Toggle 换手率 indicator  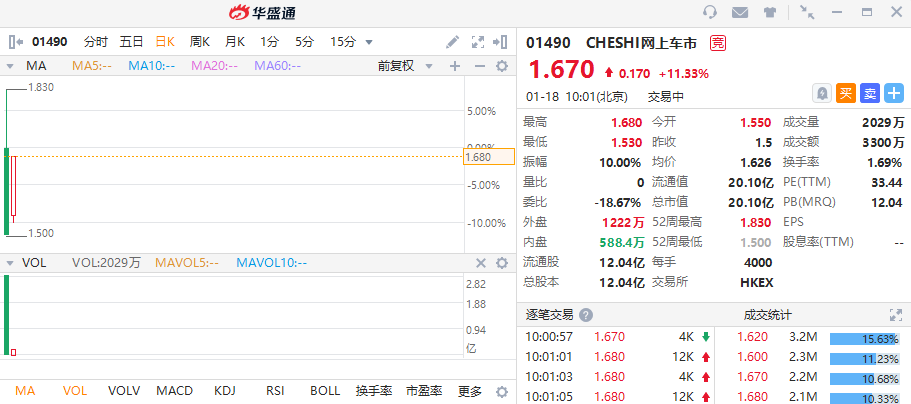(374, 391)
